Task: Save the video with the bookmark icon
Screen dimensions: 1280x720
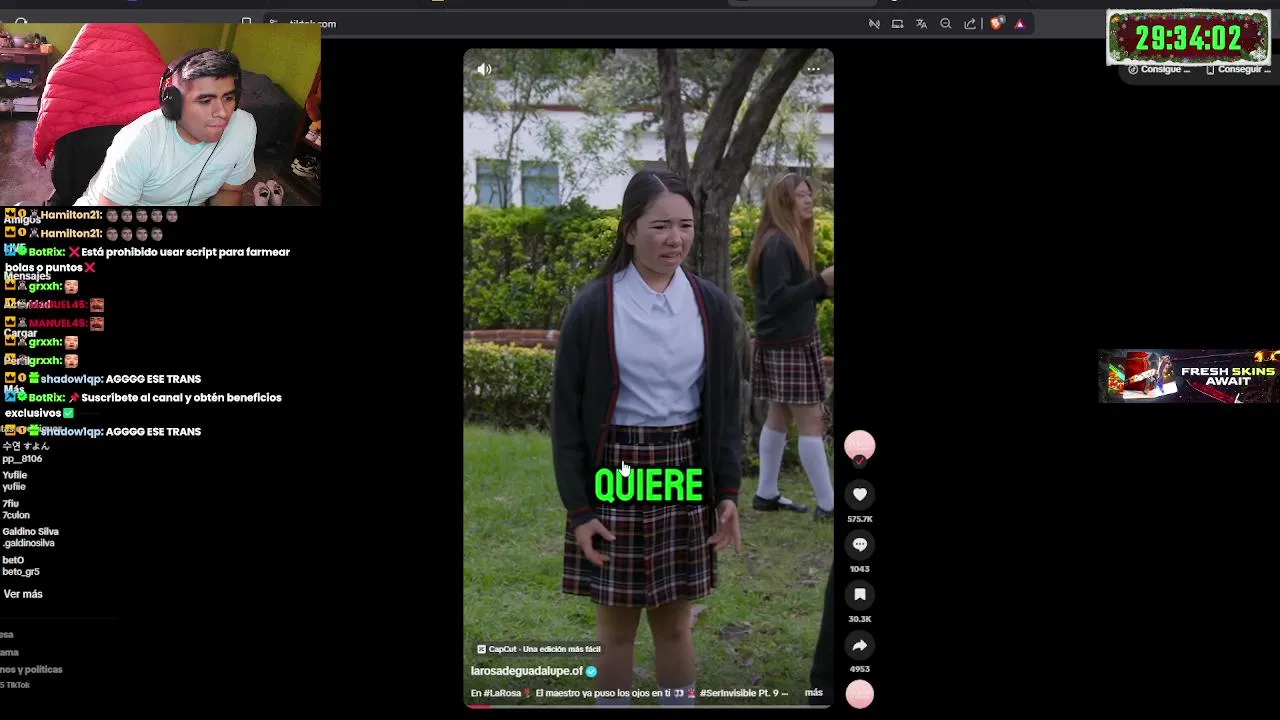Action: (859, 594)
